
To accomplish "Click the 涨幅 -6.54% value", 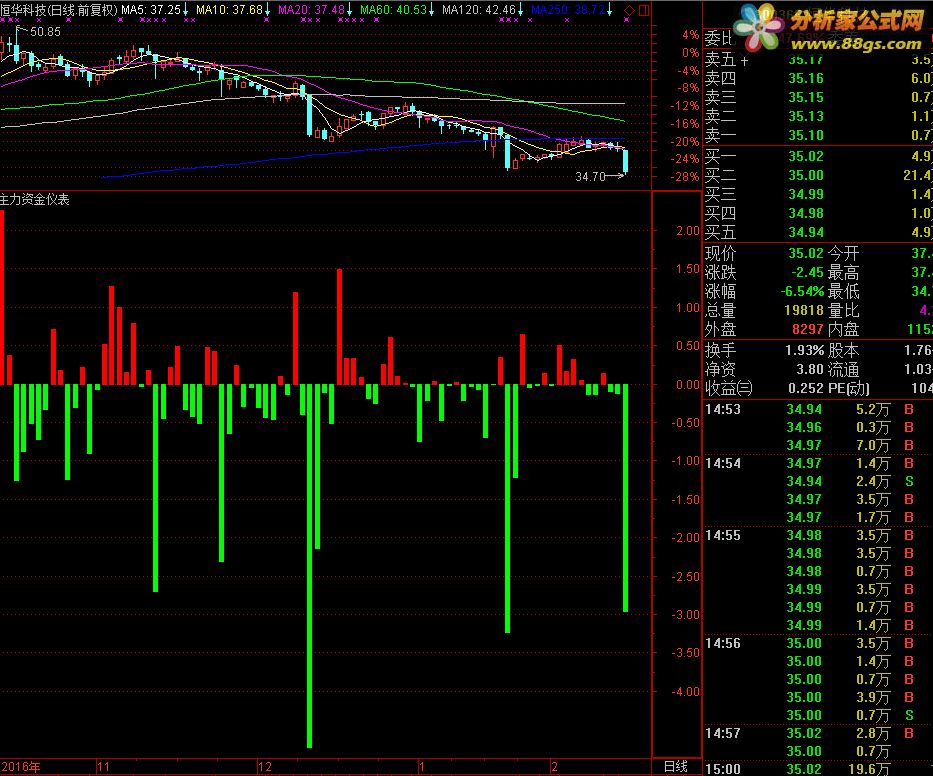I will [802, 292].
